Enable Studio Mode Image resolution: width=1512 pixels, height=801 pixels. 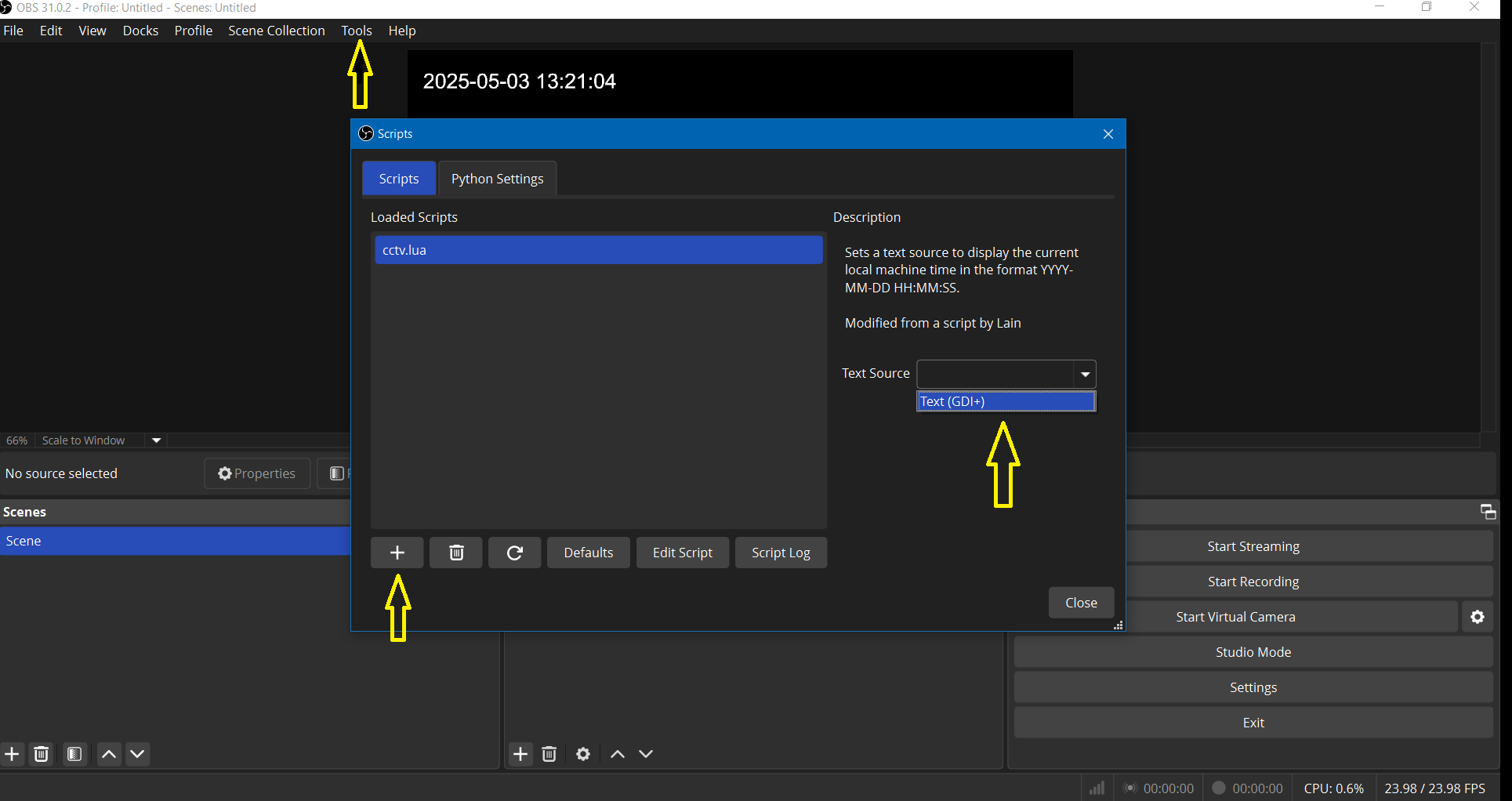tap(1253, 652)
